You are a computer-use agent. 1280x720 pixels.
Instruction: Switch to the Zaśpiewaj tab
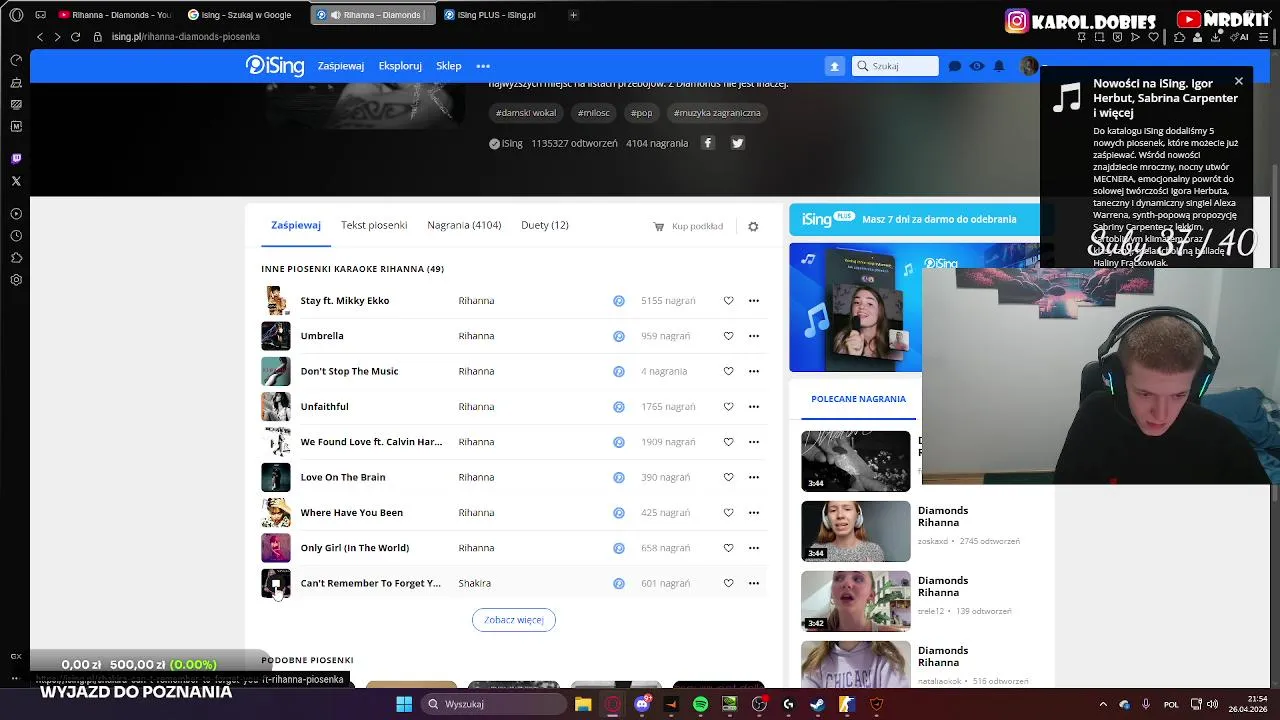pyautogui.click(x=296, y=225)
